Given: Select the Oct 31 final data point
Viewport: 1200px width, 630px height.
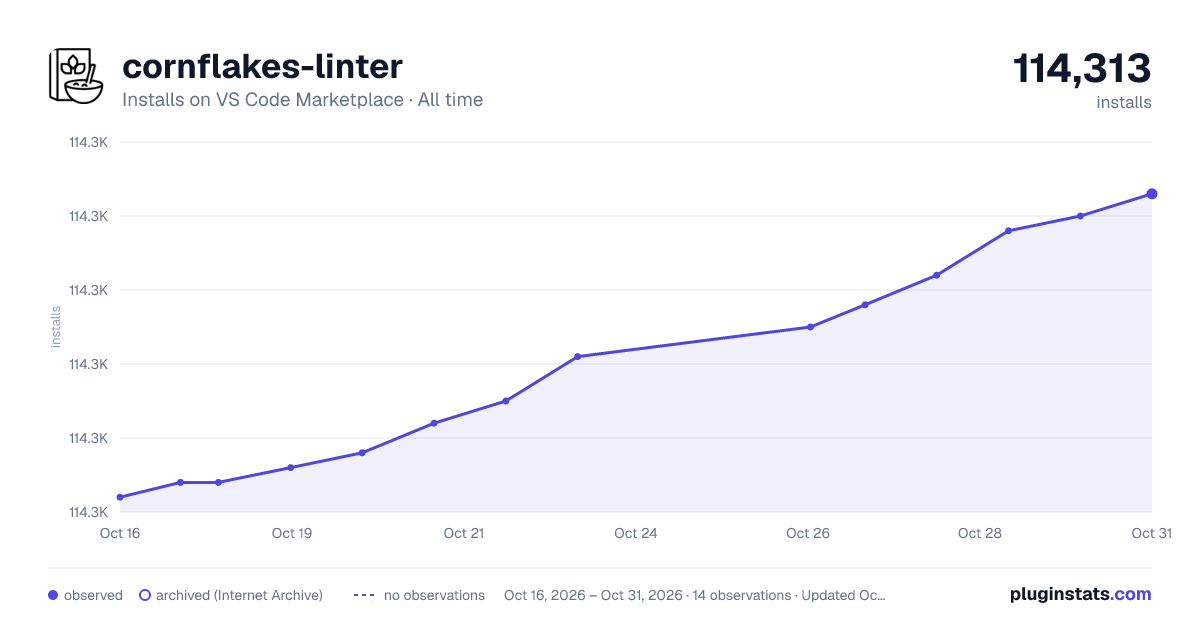Looking at the screenshot, I should click(x=1152, y=194).
